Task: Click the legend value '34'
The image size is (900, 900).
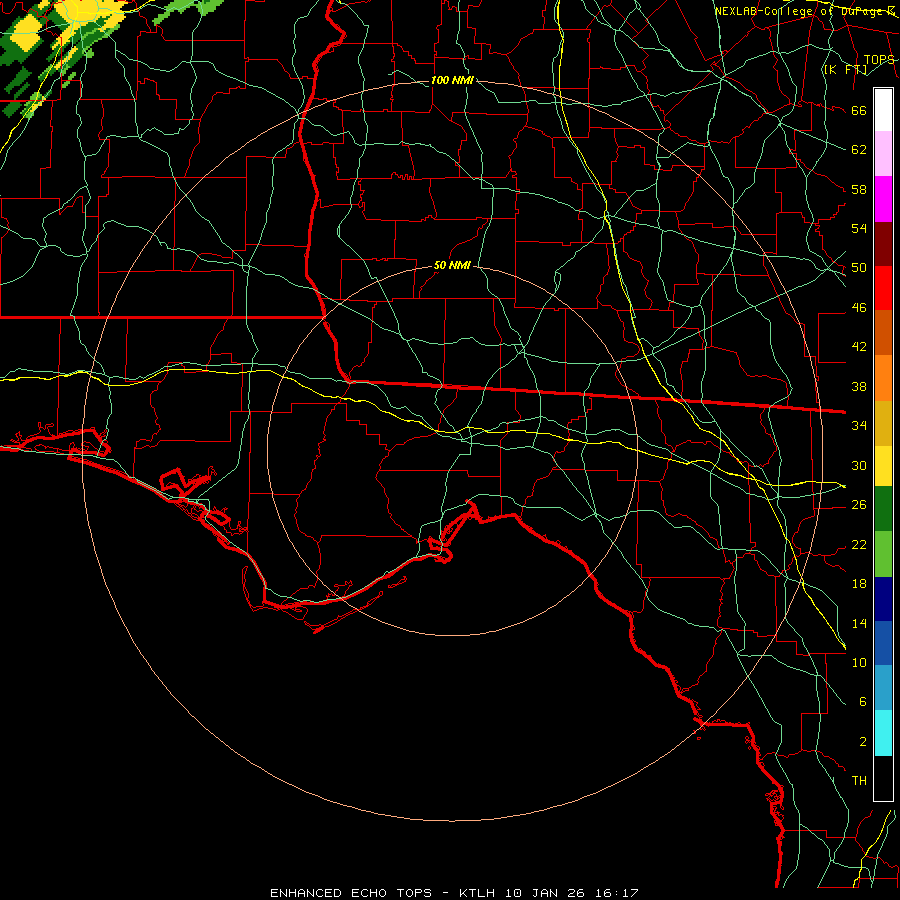Action: [x=859, y=426]
